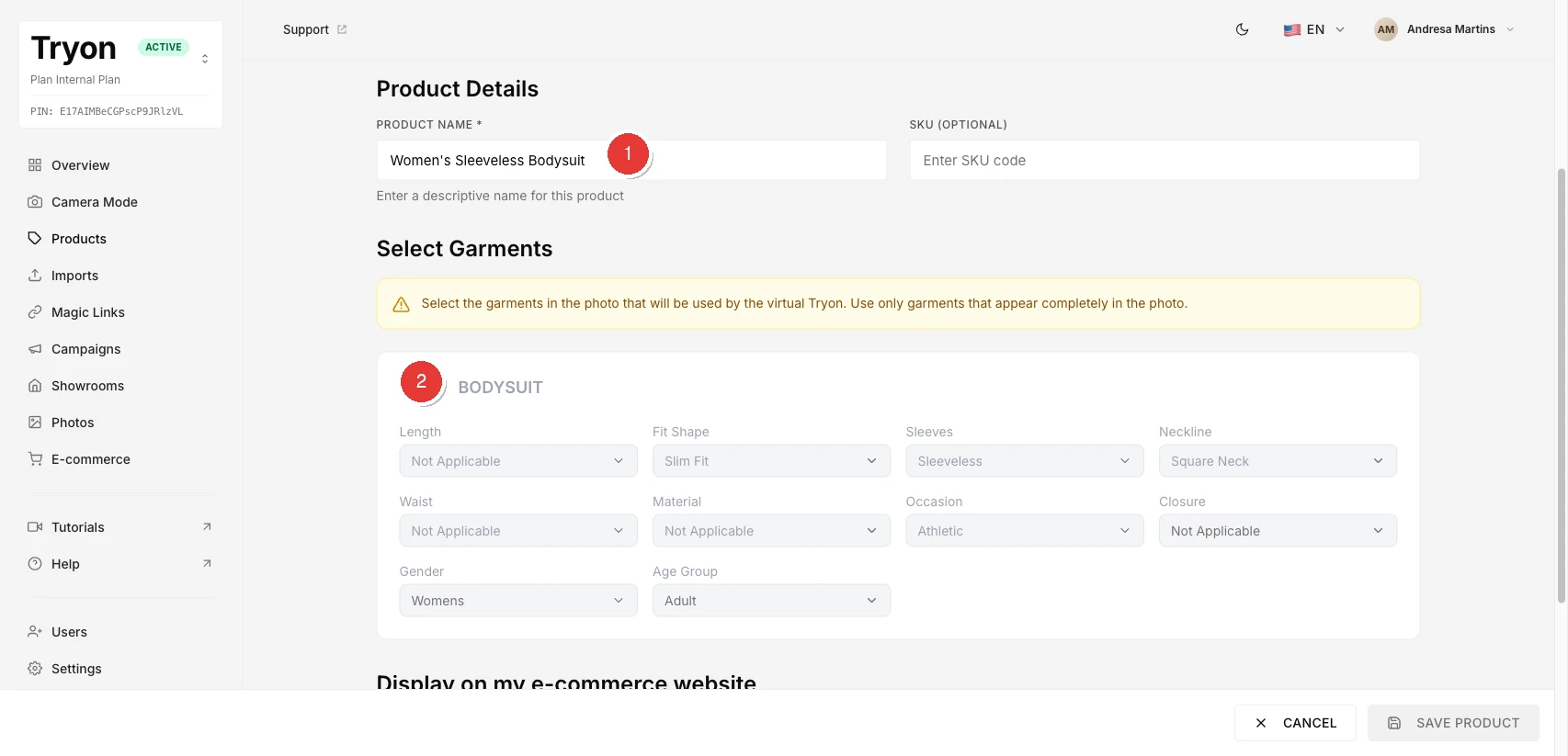The image size is (1568, 756).
Task: Click the Magic Links chain icon
Action: pyautogui.click(x=35, y=312)
